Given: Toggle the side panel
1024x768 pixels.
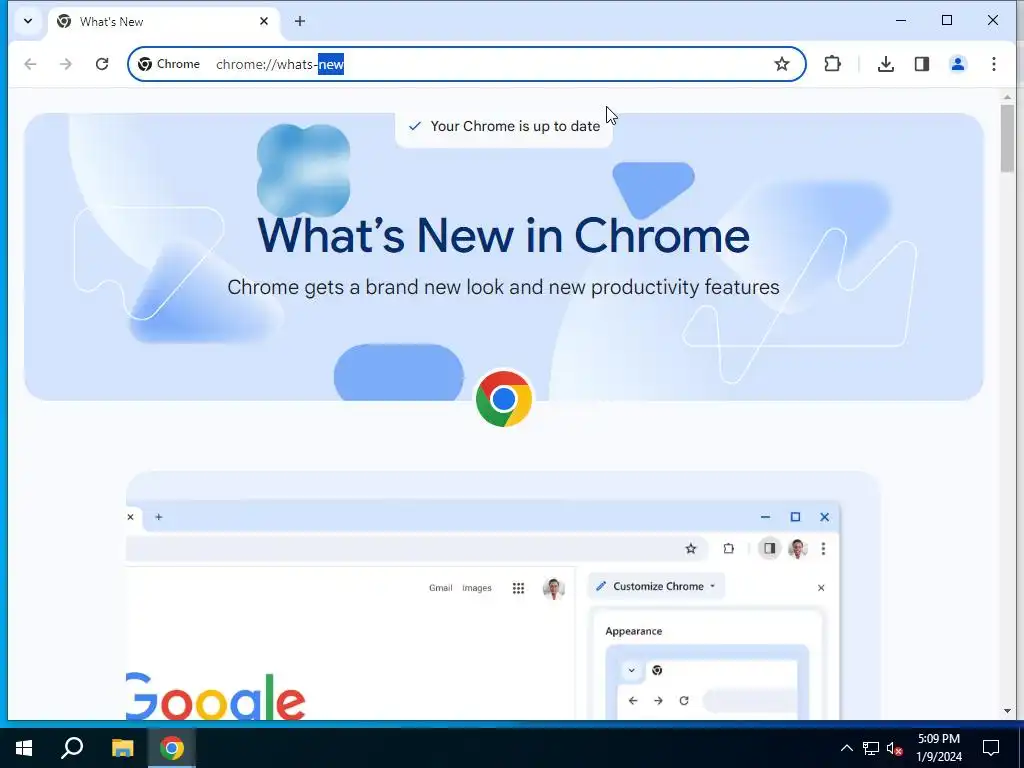Looking at the screenshot, I should point(921,64).
